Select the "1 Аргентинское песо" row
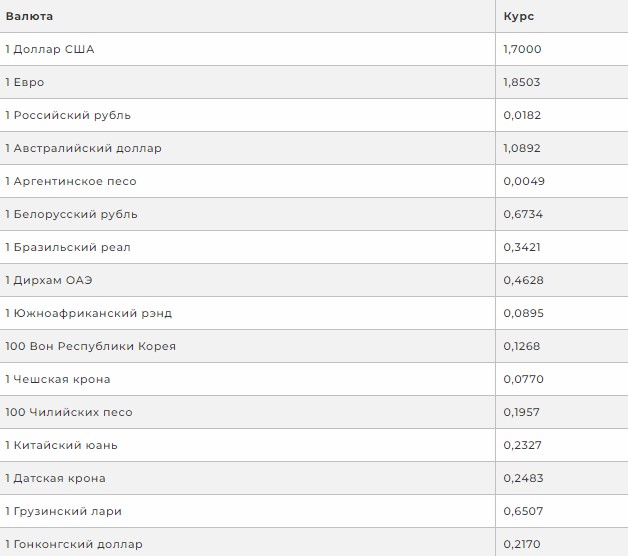Image resolution: width=628 pixels, height=556 pixels. coord(70,181)
